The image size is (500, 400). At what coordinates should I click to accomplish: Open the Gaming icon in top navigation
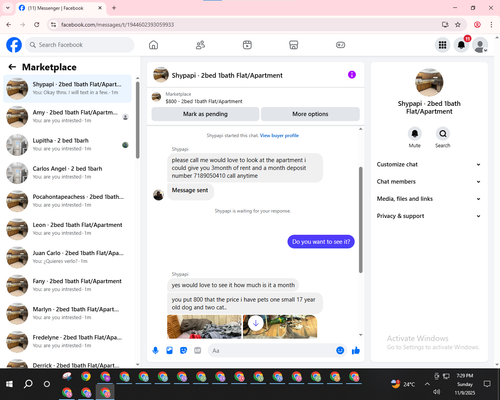tap(340, 45)
